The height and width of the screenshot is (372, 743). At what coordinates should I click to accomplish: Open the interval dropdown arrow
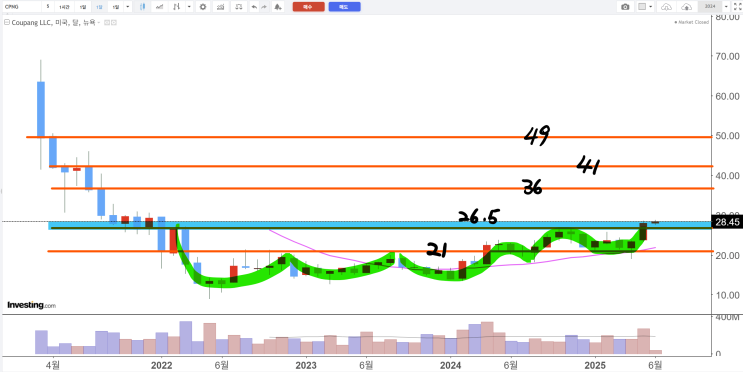pos(128,7)
